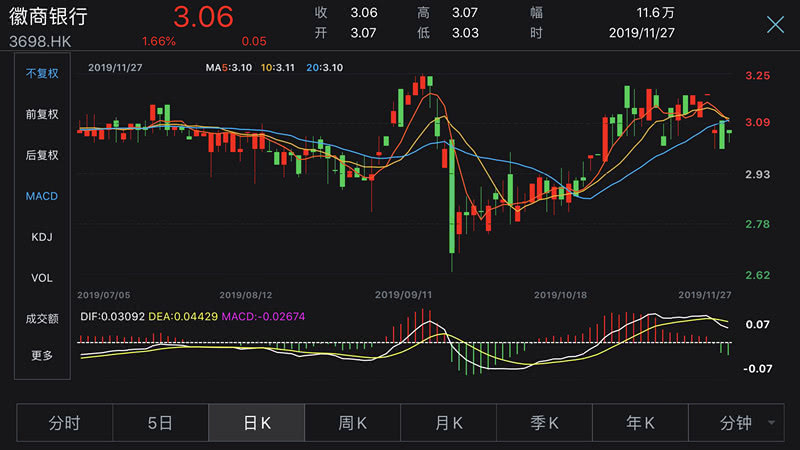This screenshot has width=800, height=450.
Task: Show the MACD indicator
Action: pos(42,196)
